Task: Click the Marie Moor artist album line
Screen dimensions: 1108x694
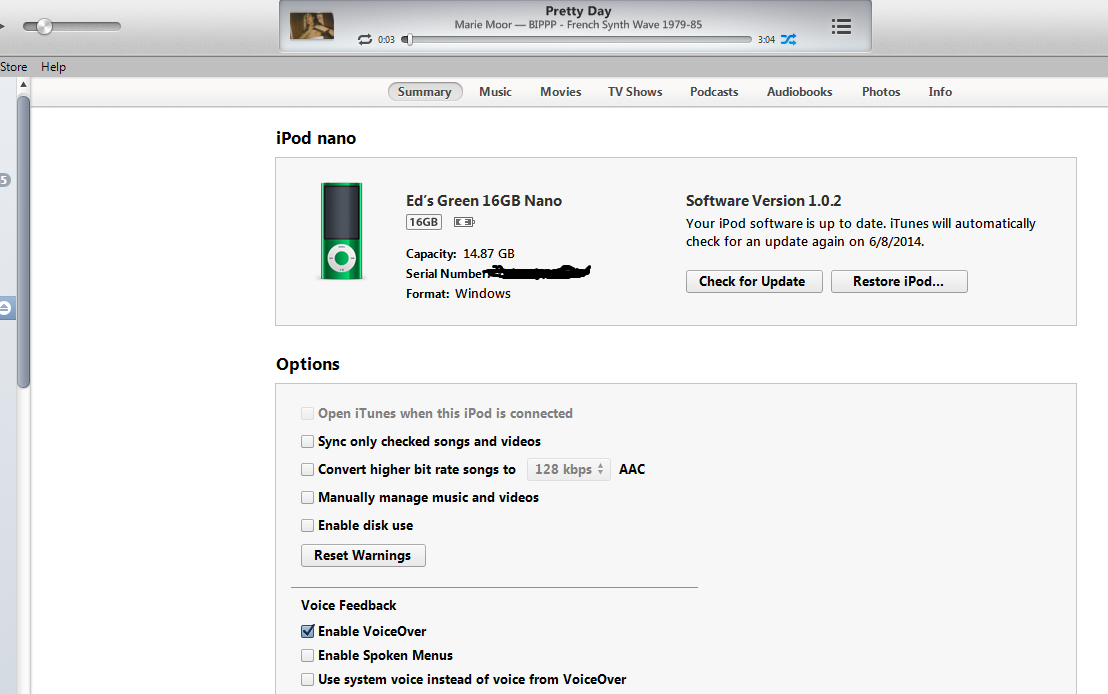Action: [x=578, y=25]
